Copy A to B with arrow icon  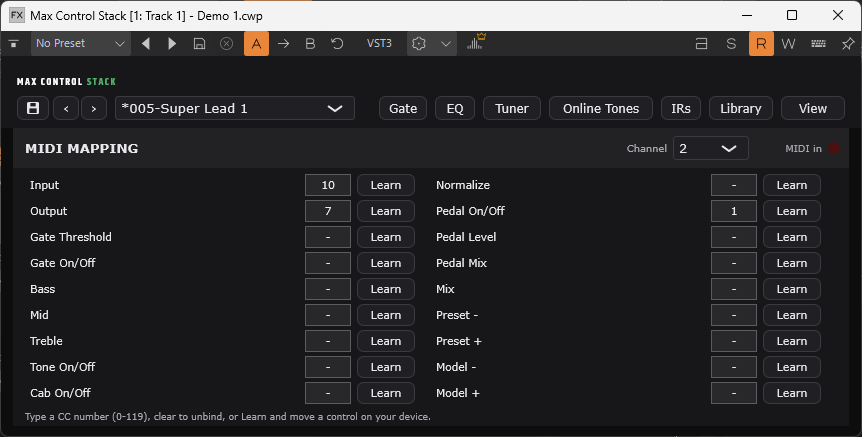[284, 43]
